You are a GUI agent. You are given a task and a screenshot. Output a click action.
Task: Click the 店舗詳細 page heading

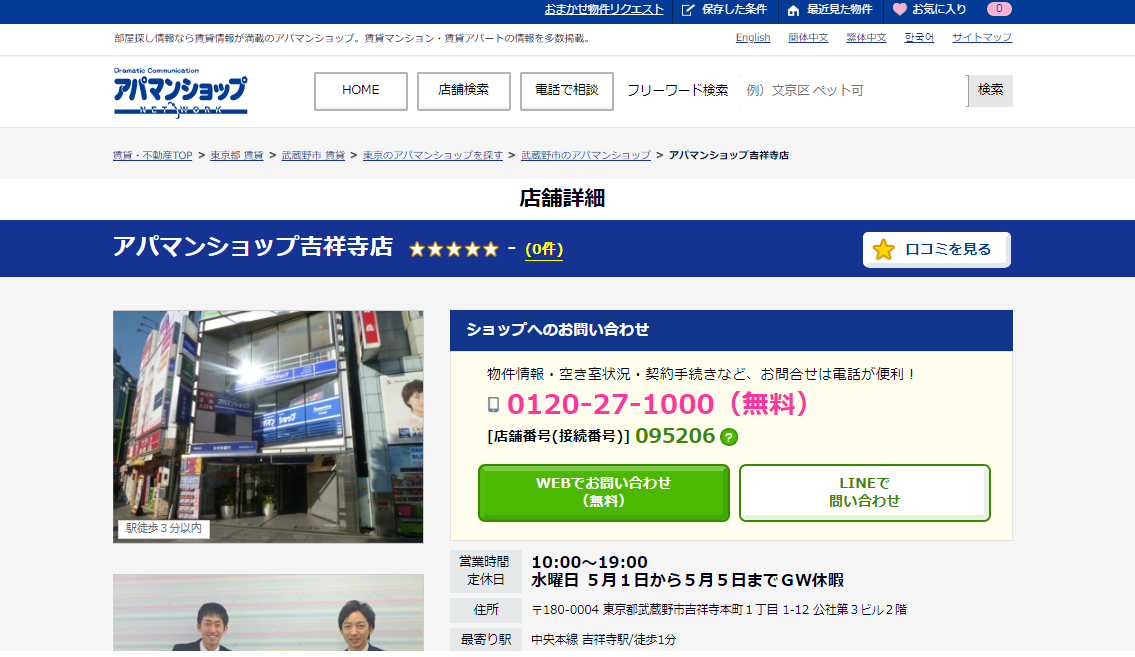point(562,198)
